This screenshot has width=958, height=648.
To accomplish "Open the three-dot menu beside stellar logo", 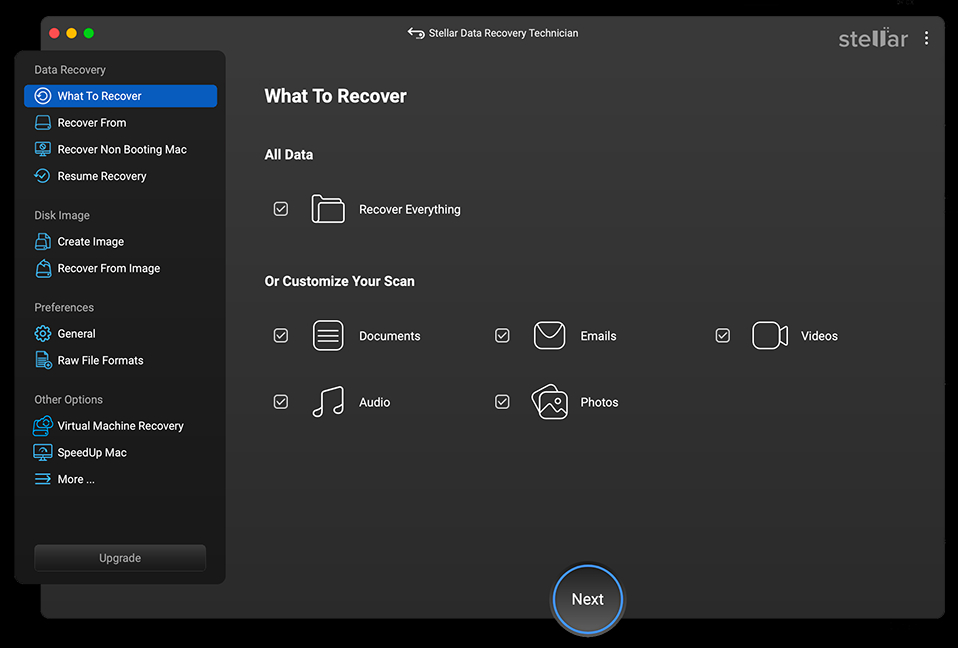I will 927,38.
